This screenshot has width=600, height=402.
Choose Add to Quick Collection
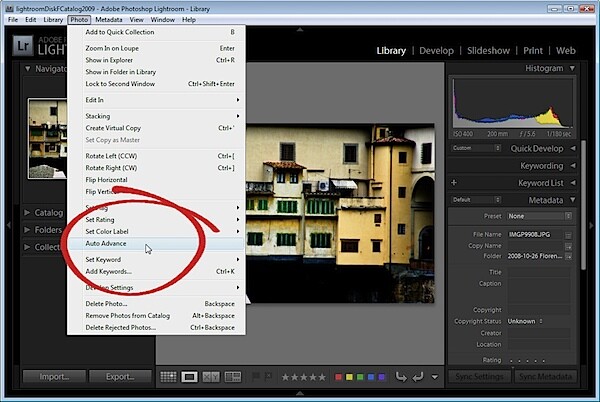[x=156, y=32]
